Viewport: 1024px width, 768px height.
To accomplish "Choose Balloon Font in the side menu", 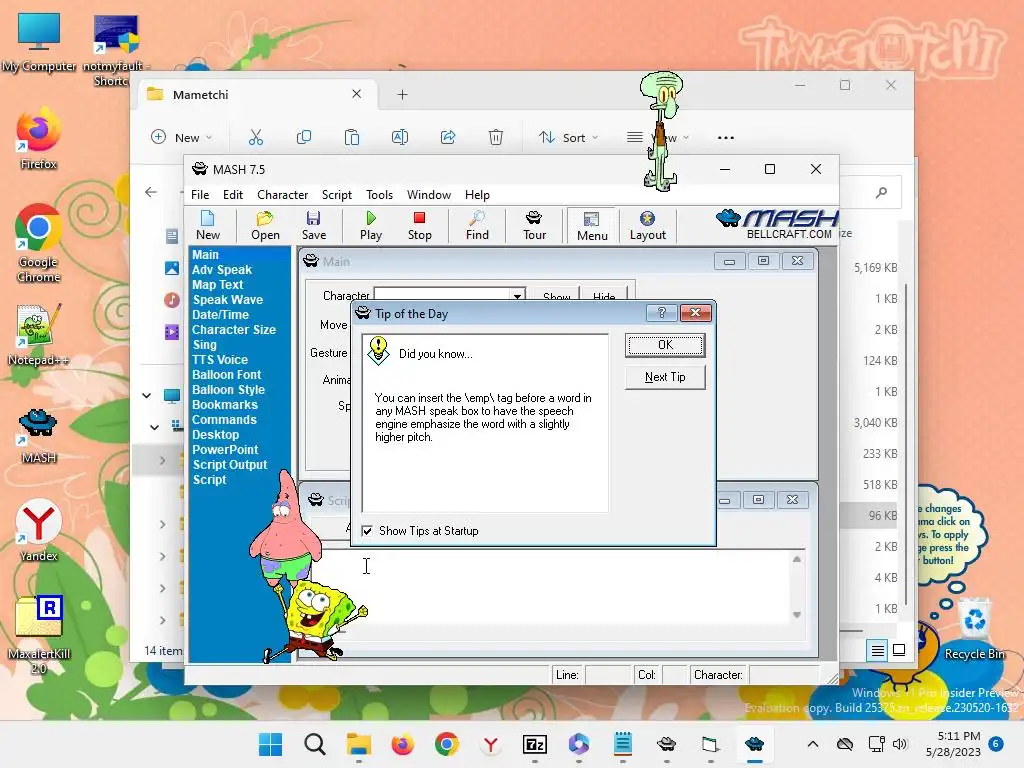I will (226, 375).
